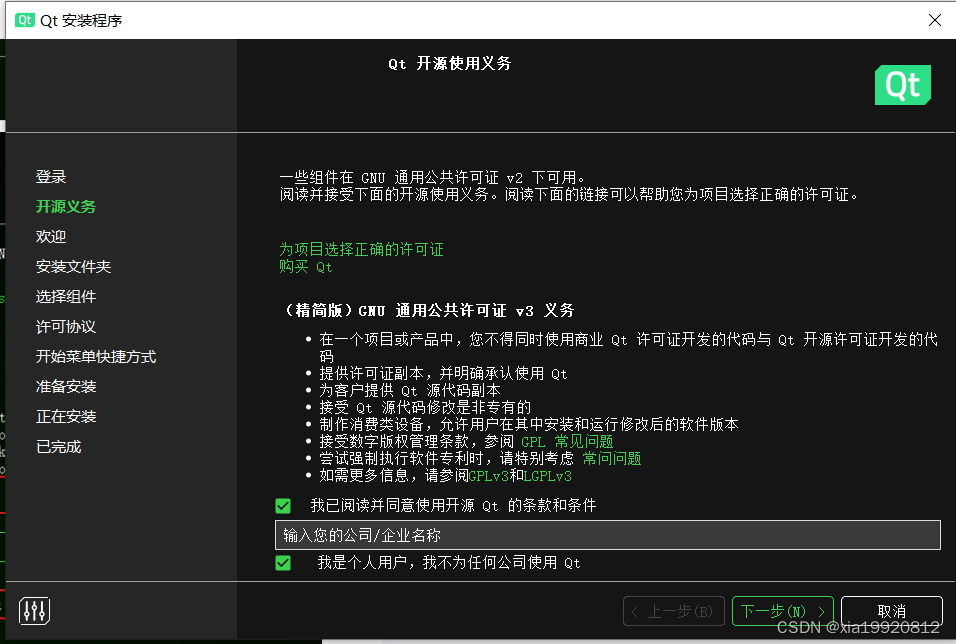Image resolution: width=956 pixels, height=644 pixels.
Task: Open the LGPLv3 link
Action: point(548,476)
